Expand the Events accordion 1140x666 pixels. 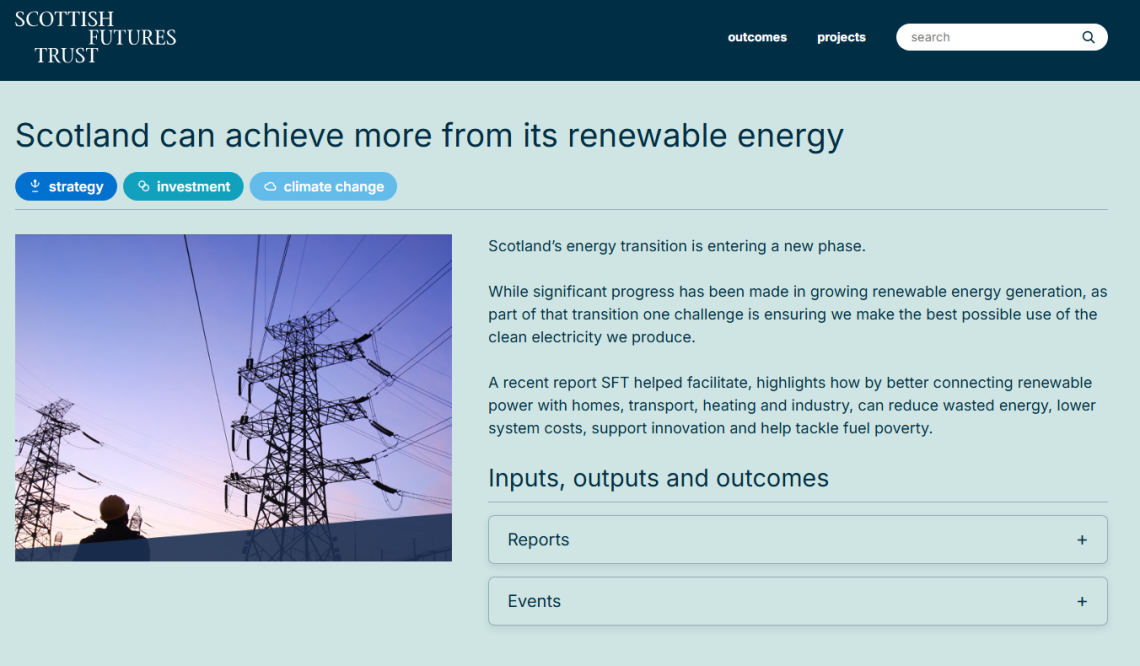point(798,601)
